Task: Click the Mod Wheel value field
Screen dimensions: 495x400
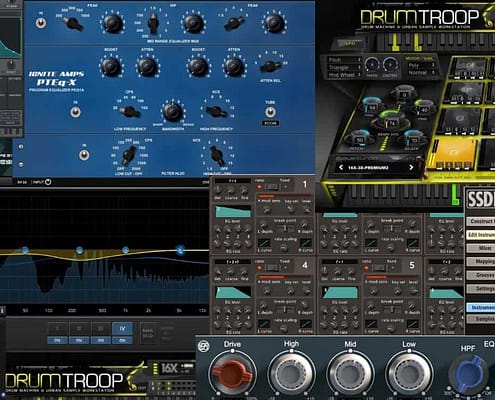Action: pos(344,75)
